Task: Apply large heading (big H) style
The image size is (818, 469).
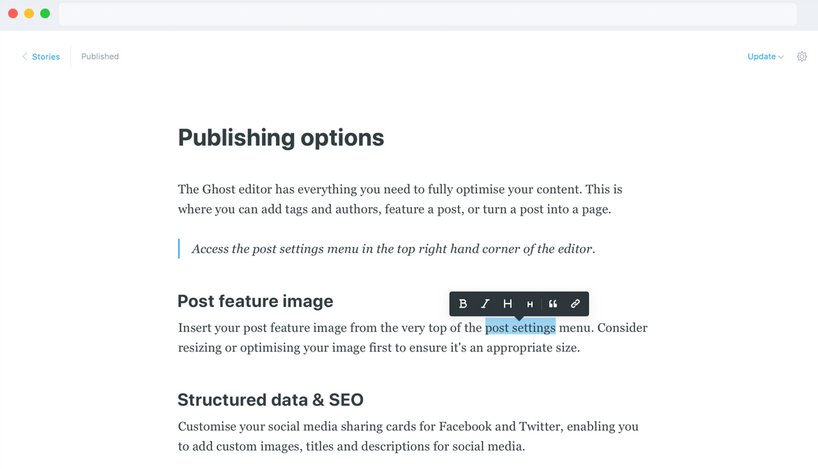Action: [x=508, y=304]
